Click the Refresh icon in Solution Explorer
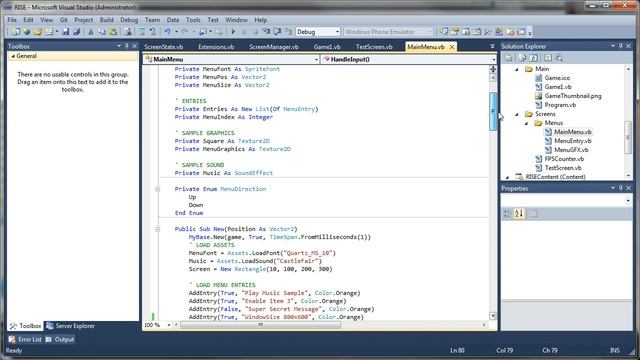Viewport: 640px width, 360px height. (534, 58)
